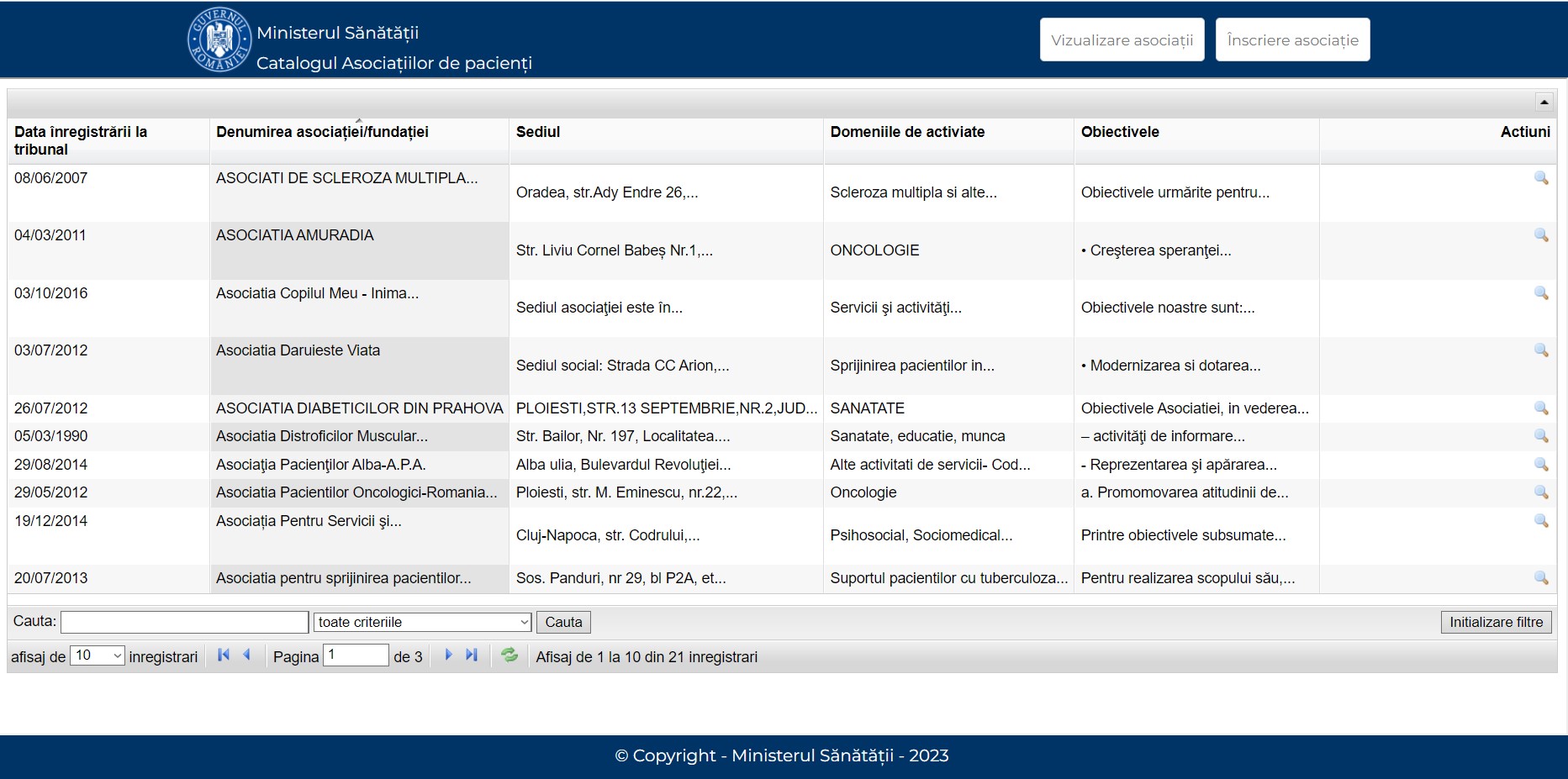Sort by Denumirea asociației/fundației column header
The height and width of the screenshot is (779, 1568).
322,132
